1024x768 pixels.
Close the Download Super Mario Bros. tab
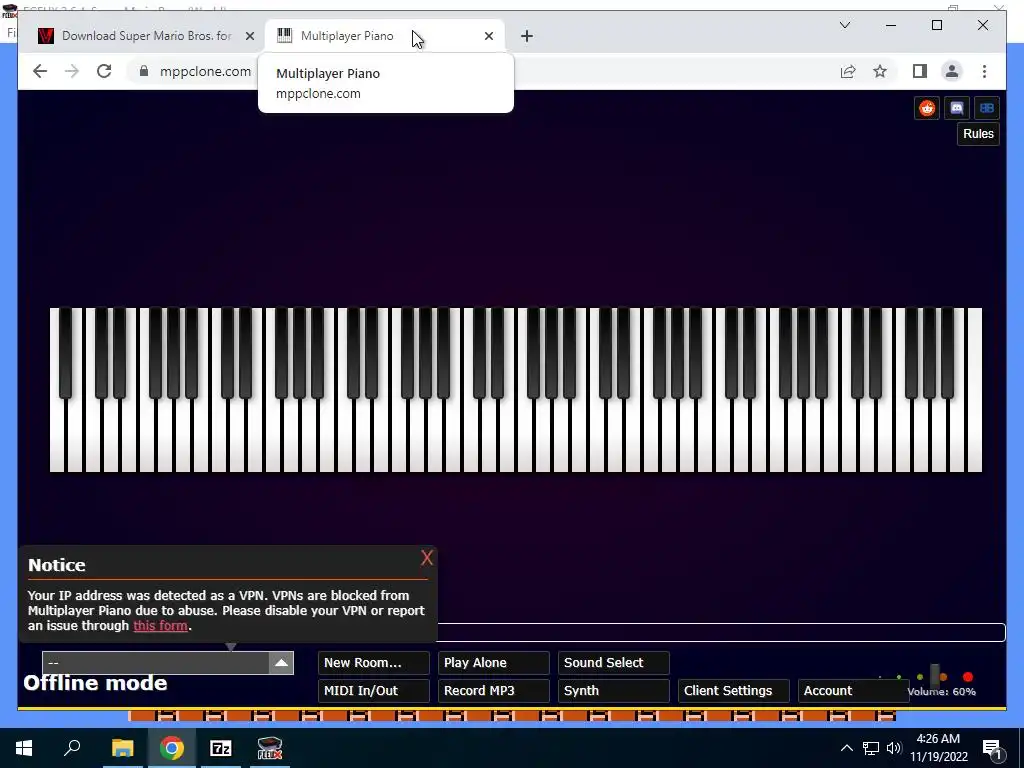click(249, 36)
